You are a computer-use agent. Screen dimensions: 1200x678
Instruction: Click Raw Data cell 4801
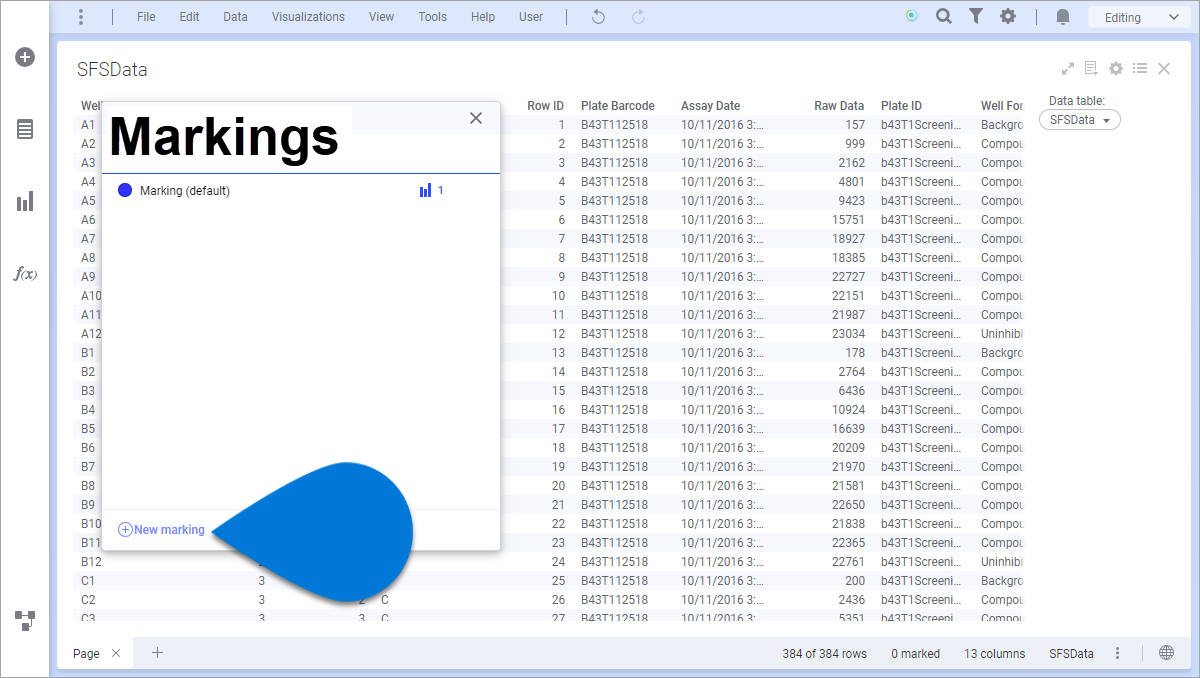tap(851, 182)
